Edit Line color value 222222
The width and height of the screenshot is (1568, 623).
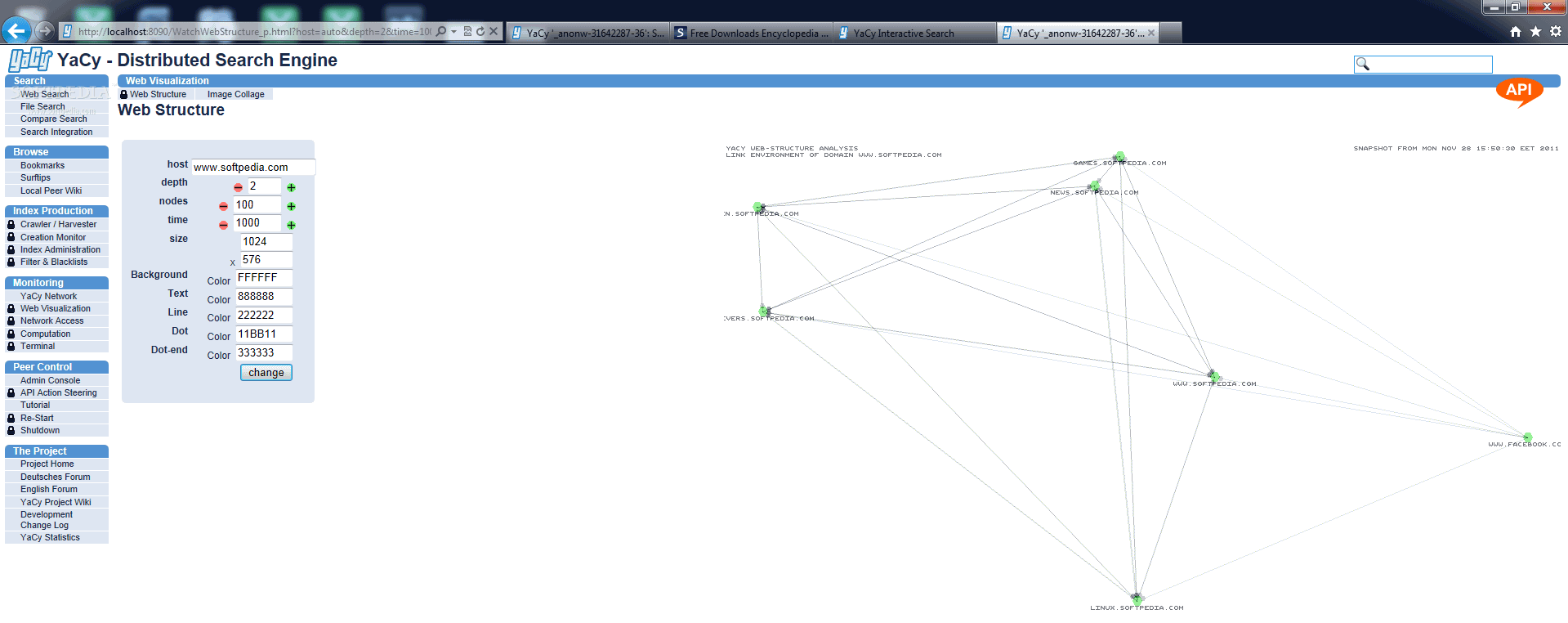(x=264, y=315)
